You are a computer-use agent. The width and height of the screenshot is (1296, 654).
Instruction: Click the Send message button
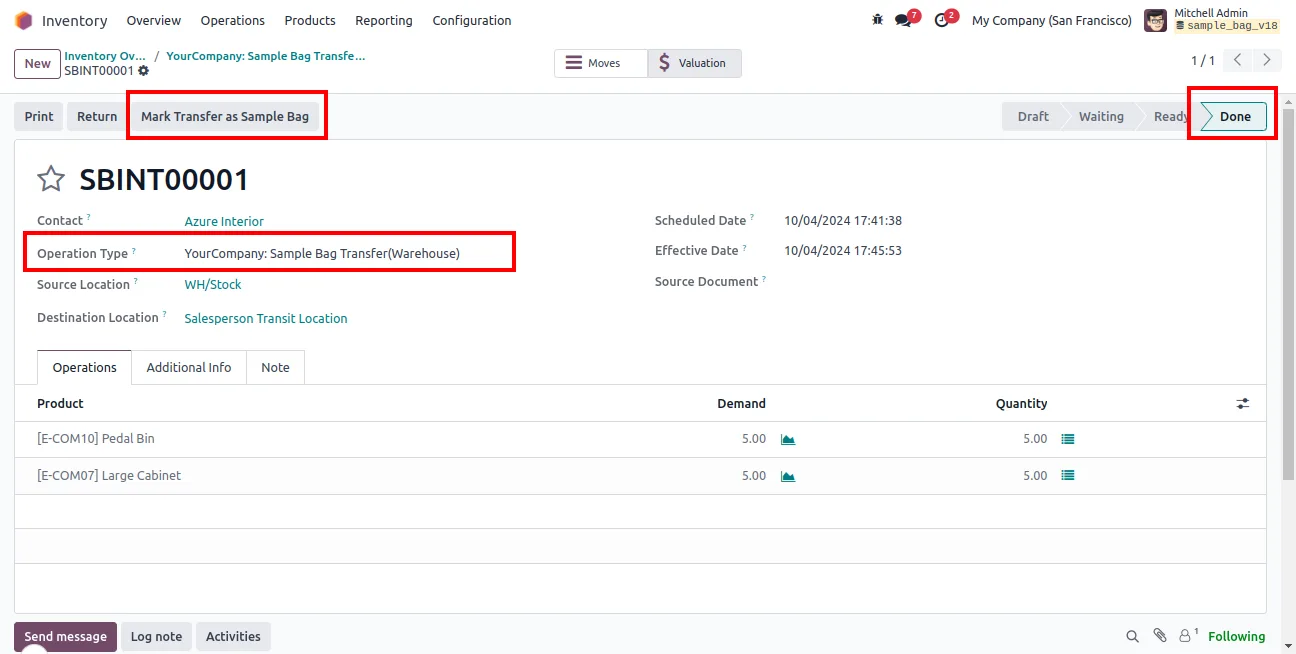[x=65, y=637]
